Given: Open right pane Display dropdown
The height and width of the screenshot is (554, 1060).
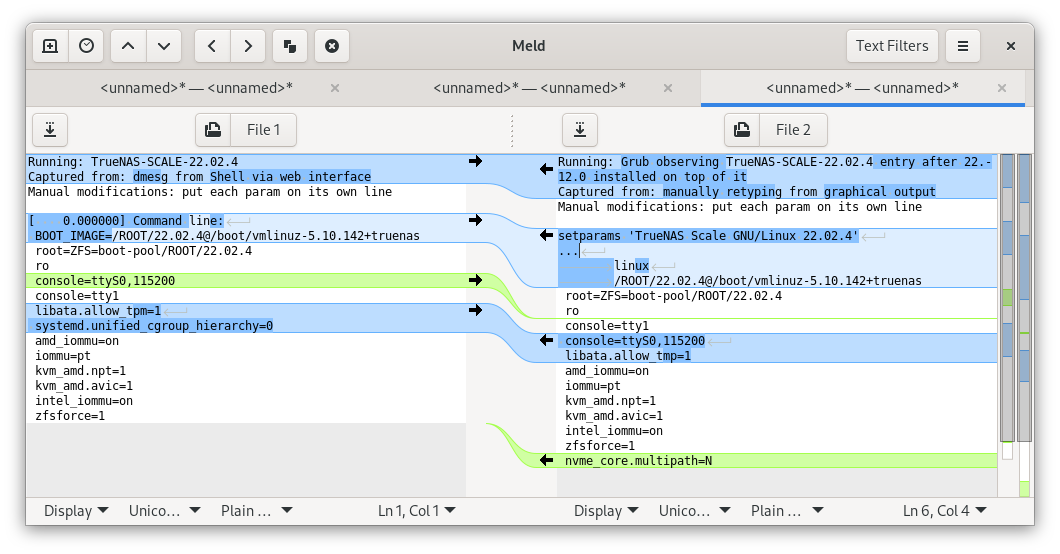Looking at the screenshot, I should click(x=606, y=511).
